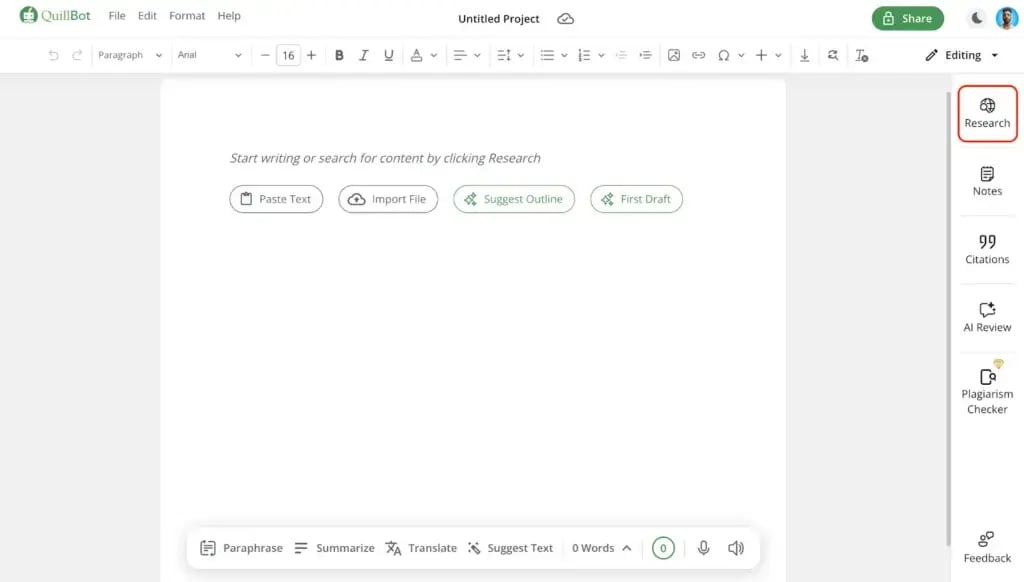This screenshot has width=1024, height=582.
Task: Launch AI Review from the sidebar
Action: pos(987,317)
